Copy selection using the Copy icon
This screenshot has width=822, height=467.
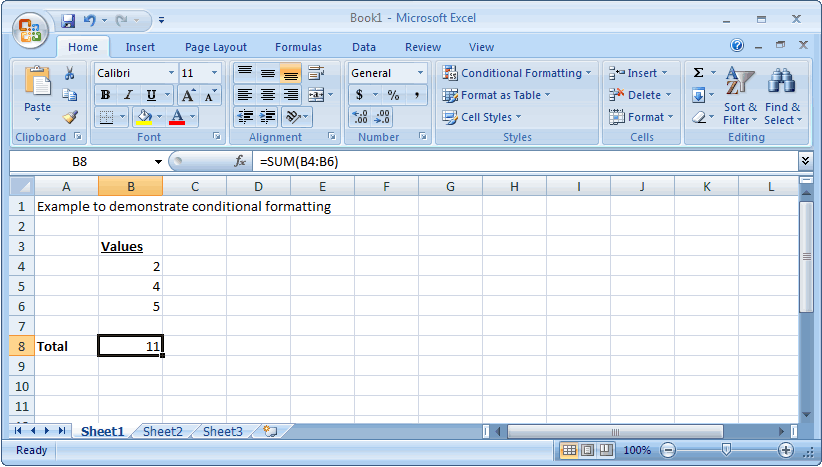pyautogui.click(x=69, y=95)
